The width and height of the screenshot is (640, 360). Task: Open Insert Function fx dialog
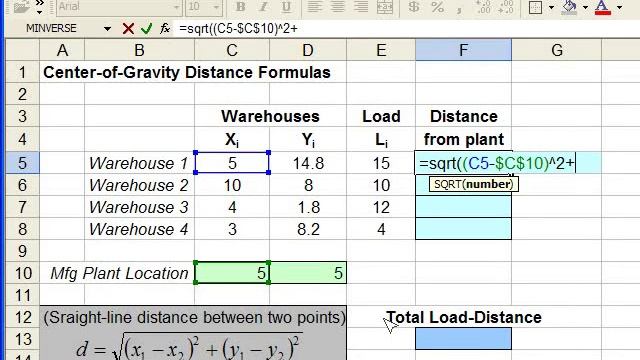[165, 29]
